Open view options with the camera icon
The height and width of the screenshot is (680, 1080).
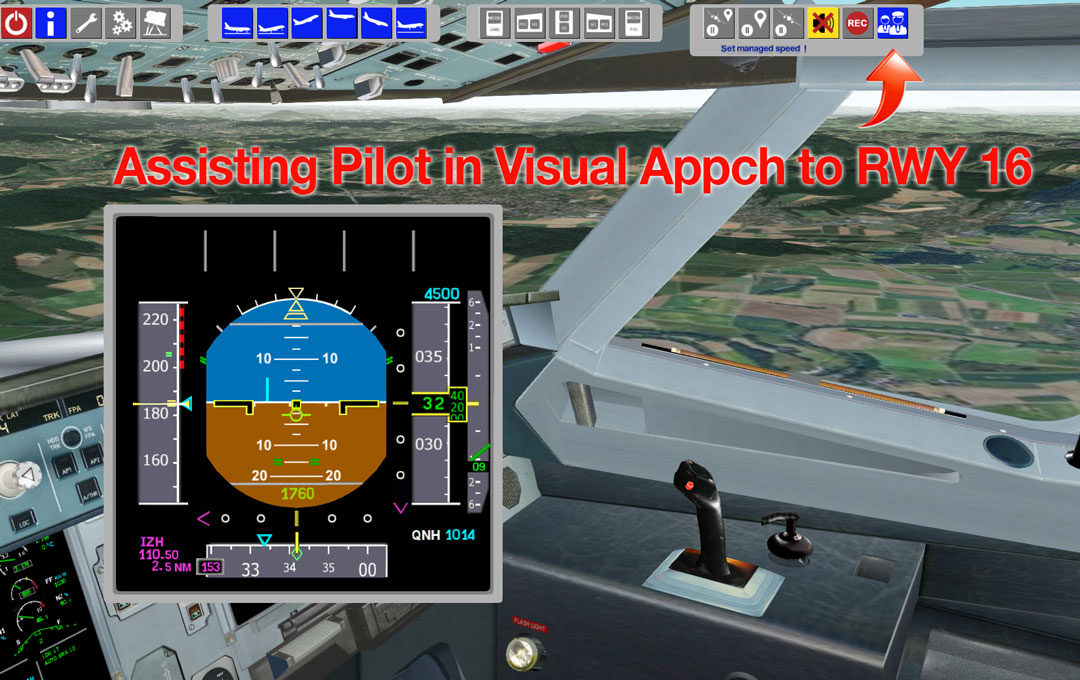click(x=155, y=22)
